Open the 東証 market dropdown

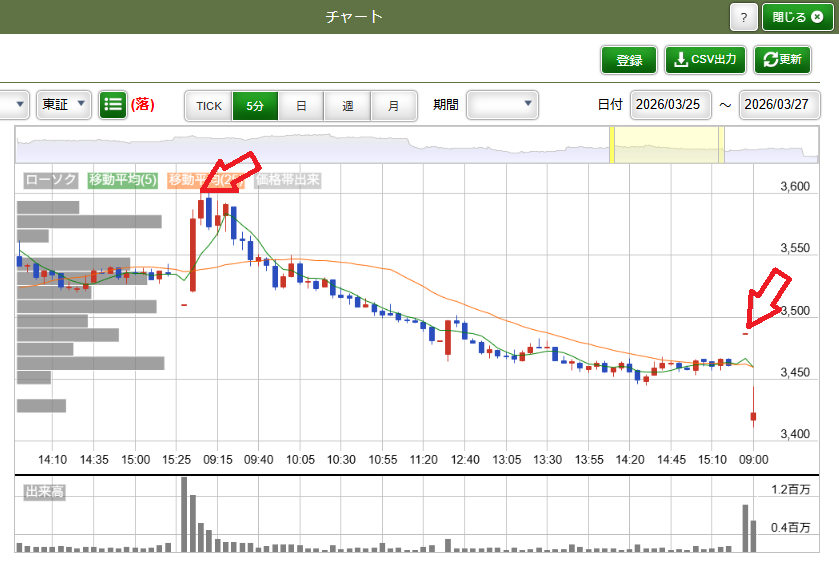coord(64,104)
